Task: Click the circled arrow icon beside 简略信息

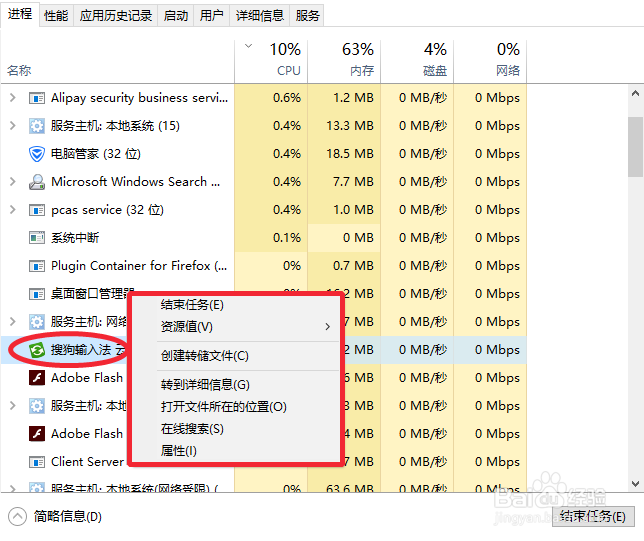Action: coord(17,517)
